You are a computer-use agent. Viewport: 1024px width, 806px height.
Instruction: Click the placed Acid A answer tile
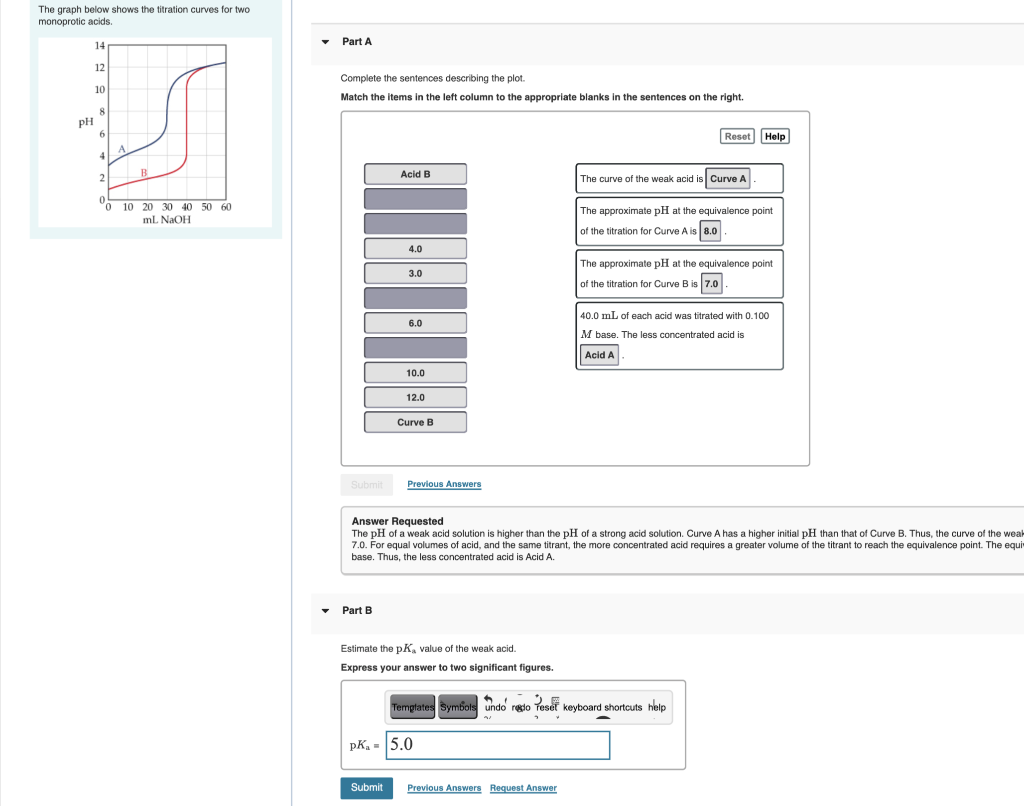(x=600, y=355)
